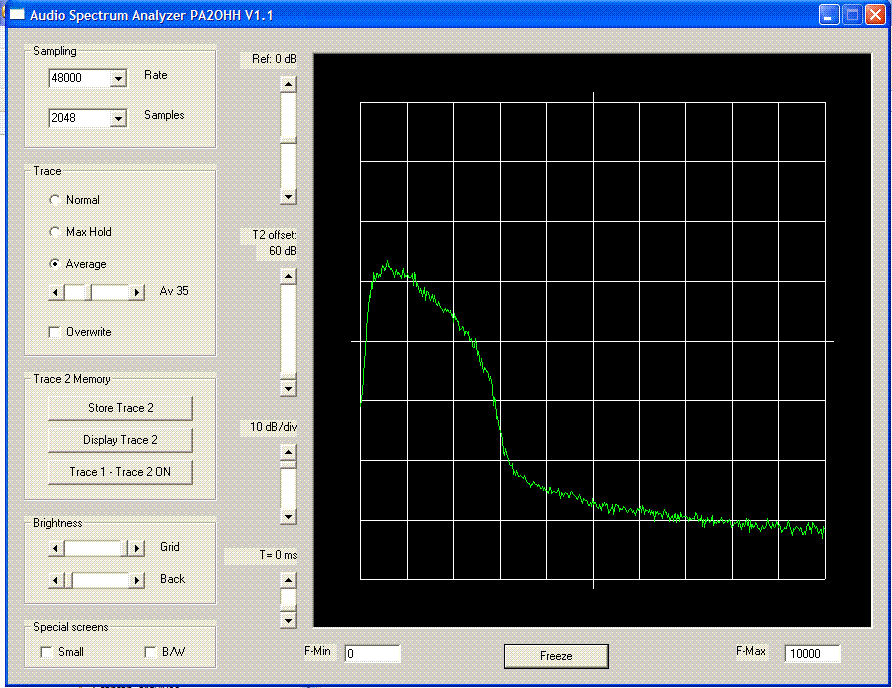The image size is (892, 688).
Task: Click the 60 dB T2 offset value
Action: [x=283, y=251]
